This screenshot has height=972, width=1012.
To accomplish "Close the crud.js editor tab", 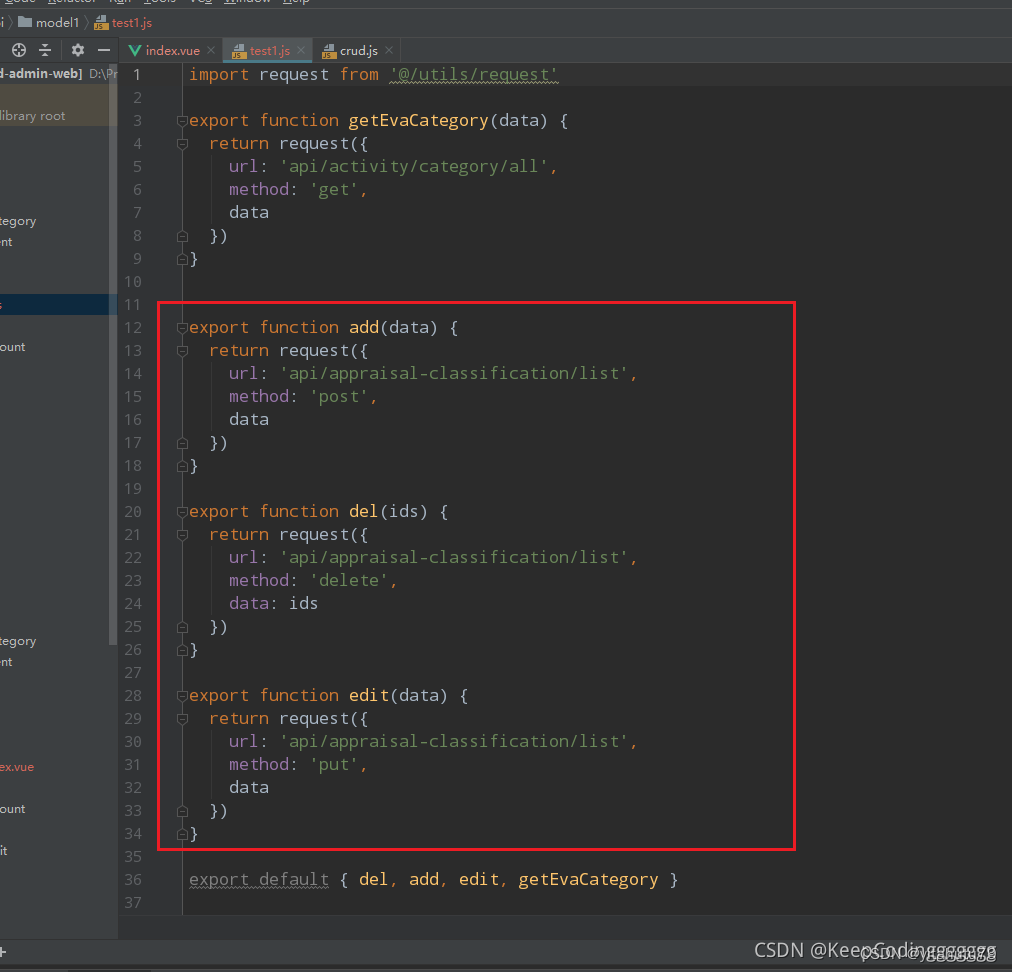I will pyautogui.click(x=389, y=50).
